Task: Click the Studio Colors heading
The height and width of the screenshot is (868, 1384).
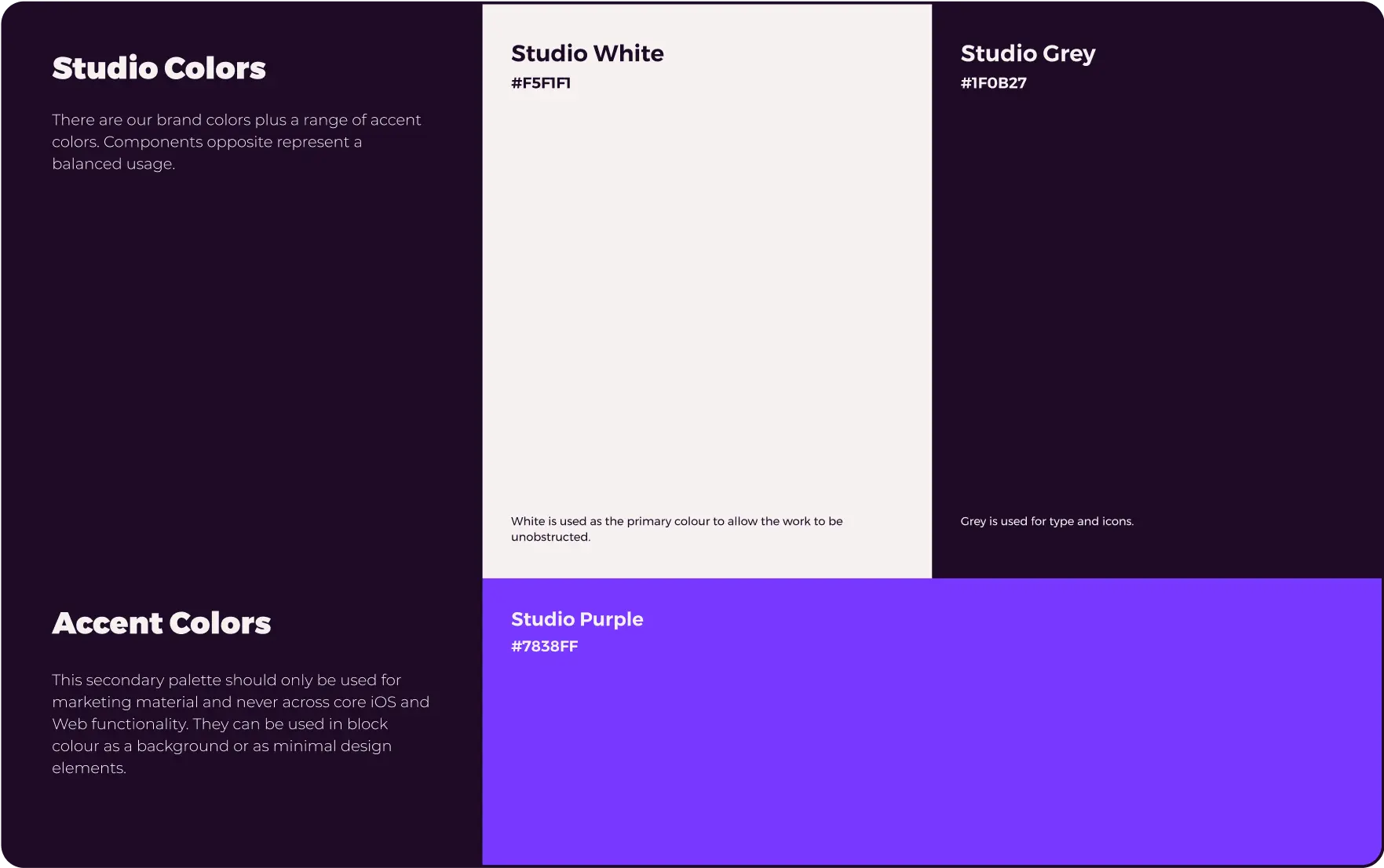Action: coord(159,68)
